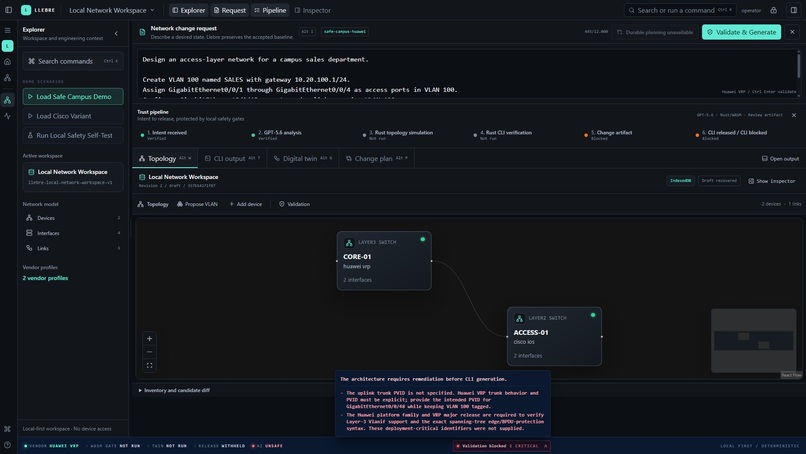Load Cisco Variant scenario
This screenshot has width=806, height=454.
73,116
